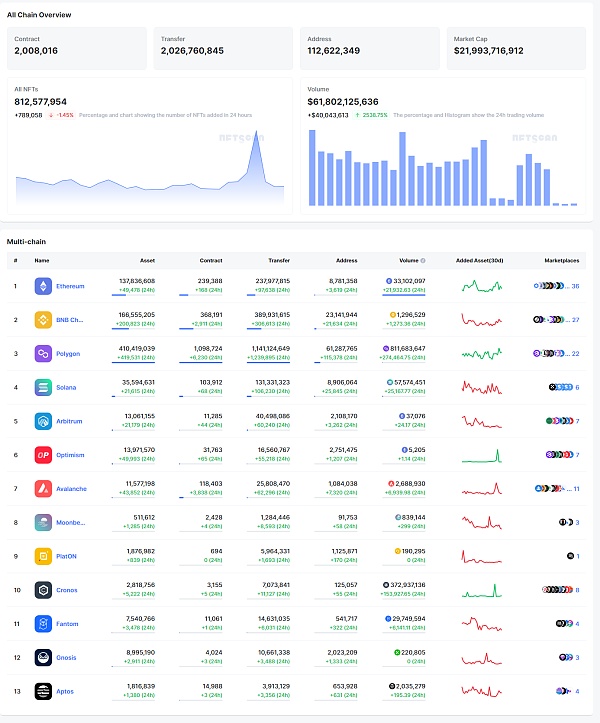Click the Fantom chain logo icon
Image resolution: width=600 pixels, height=723 pixels.
(x=43, y=624)
